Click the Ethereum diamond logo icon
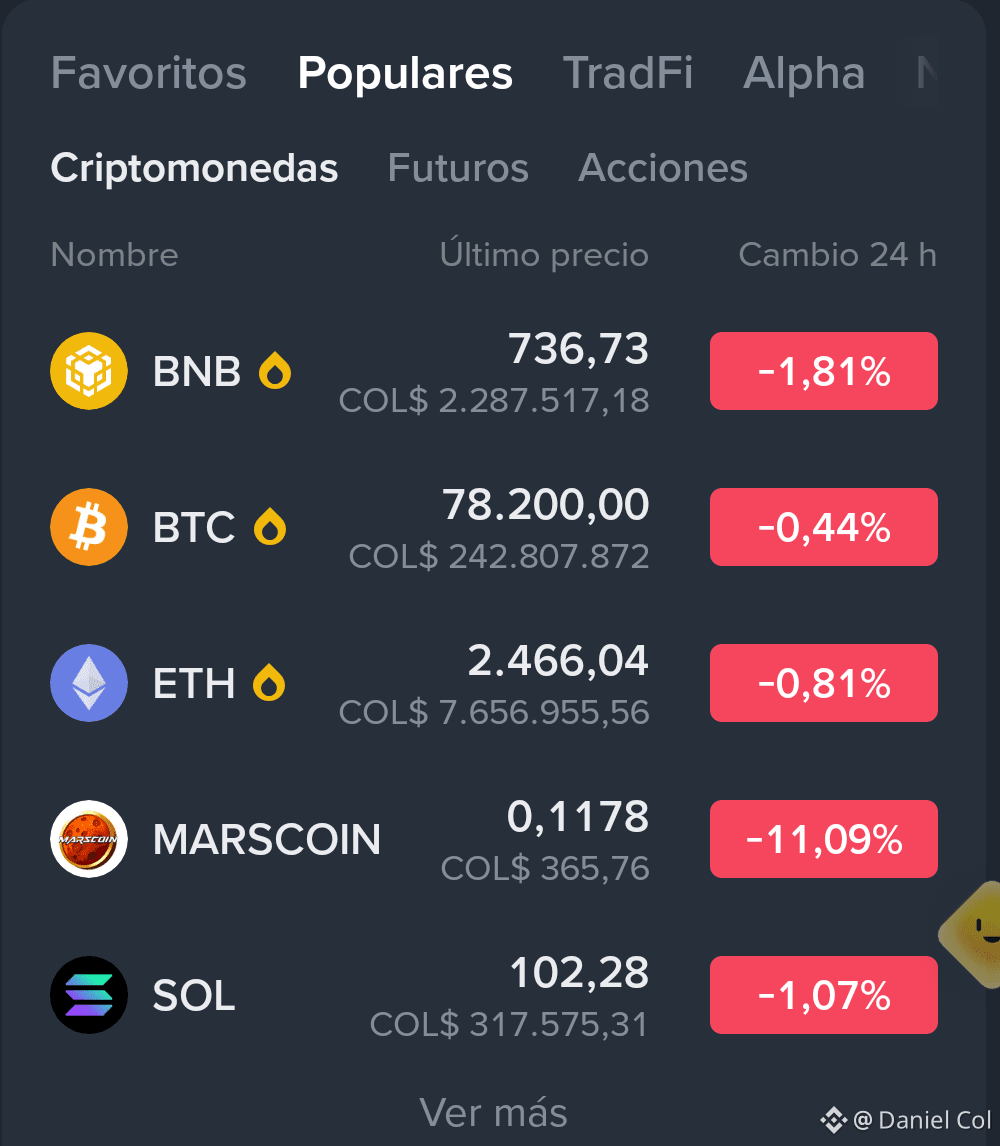Screen dimensions: 1000x1146 tap(88, 683)
